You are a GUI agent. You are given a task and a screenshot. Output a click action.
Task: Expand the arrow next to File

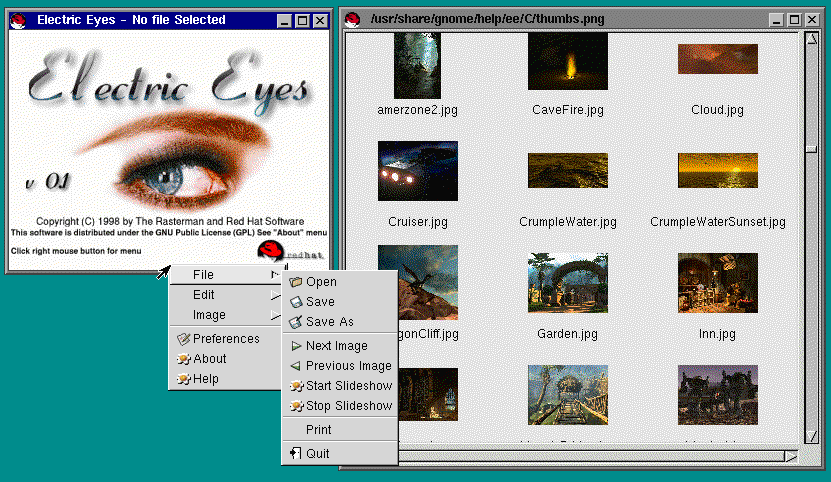pos(275,275)
